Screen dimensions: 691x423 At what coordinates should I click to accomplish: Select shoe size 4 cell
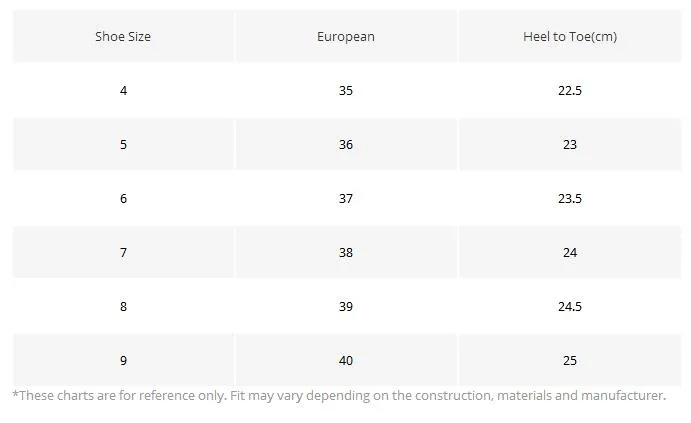point(123,90)
